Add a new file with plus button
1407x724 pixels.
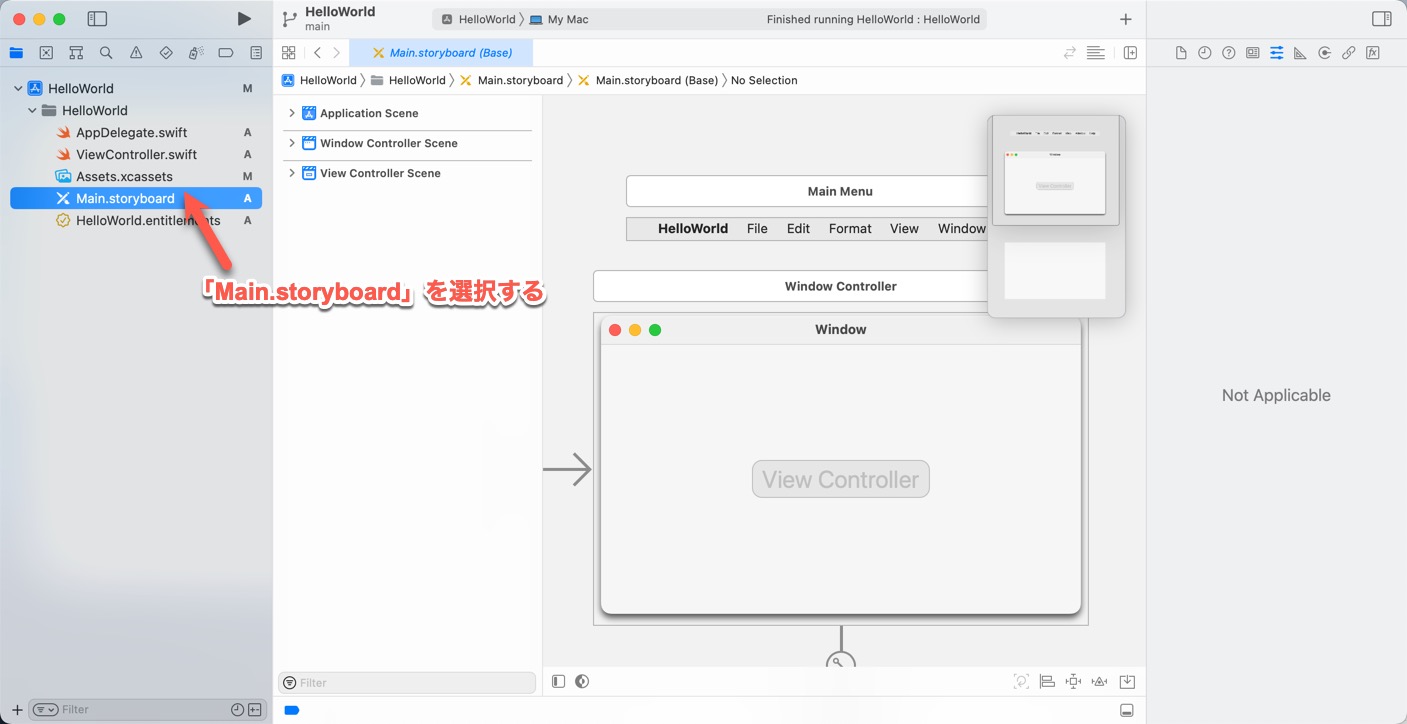[x=17, y=709]
